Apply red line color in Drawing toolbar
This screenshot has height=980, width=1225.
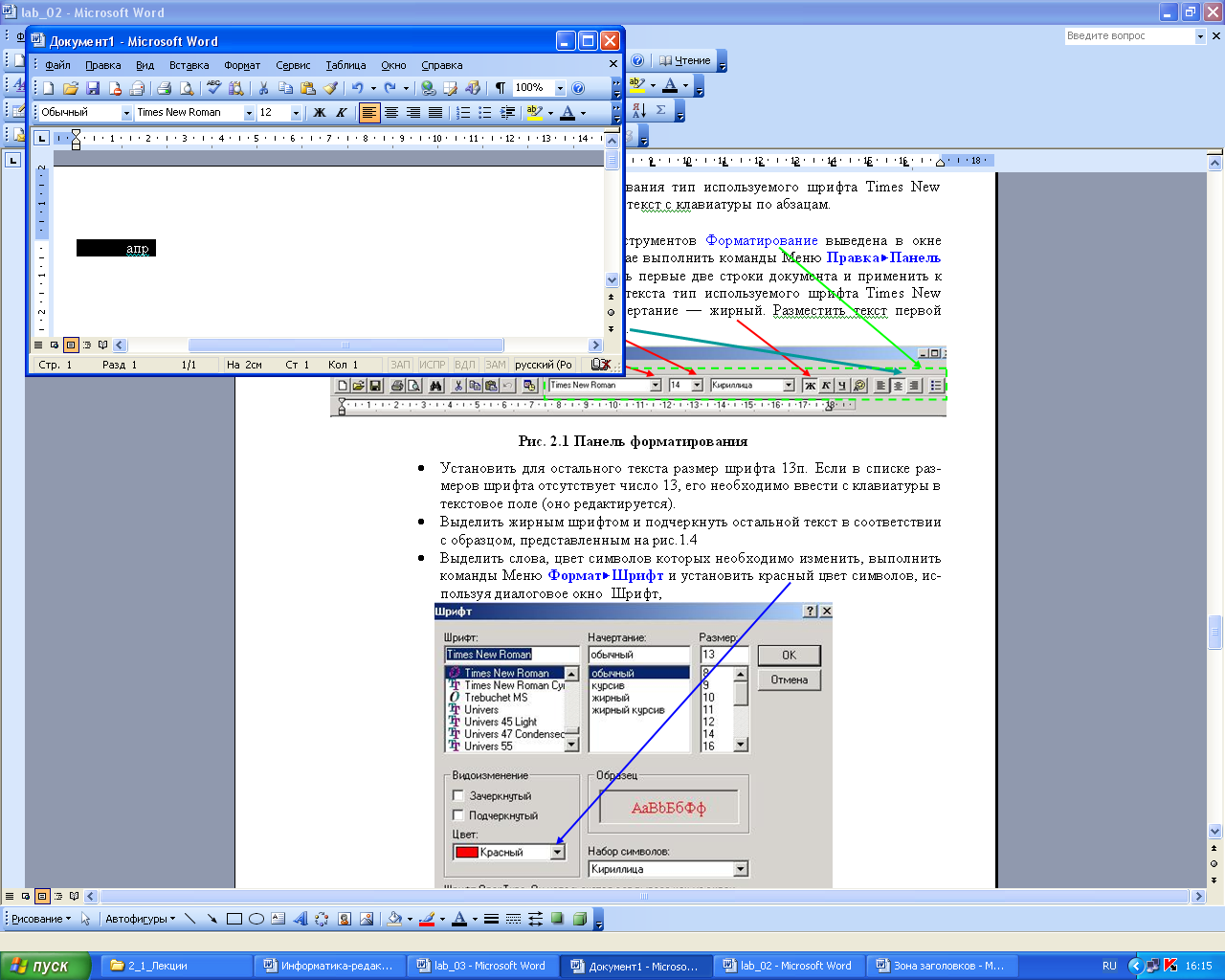(x=427, y=919)
